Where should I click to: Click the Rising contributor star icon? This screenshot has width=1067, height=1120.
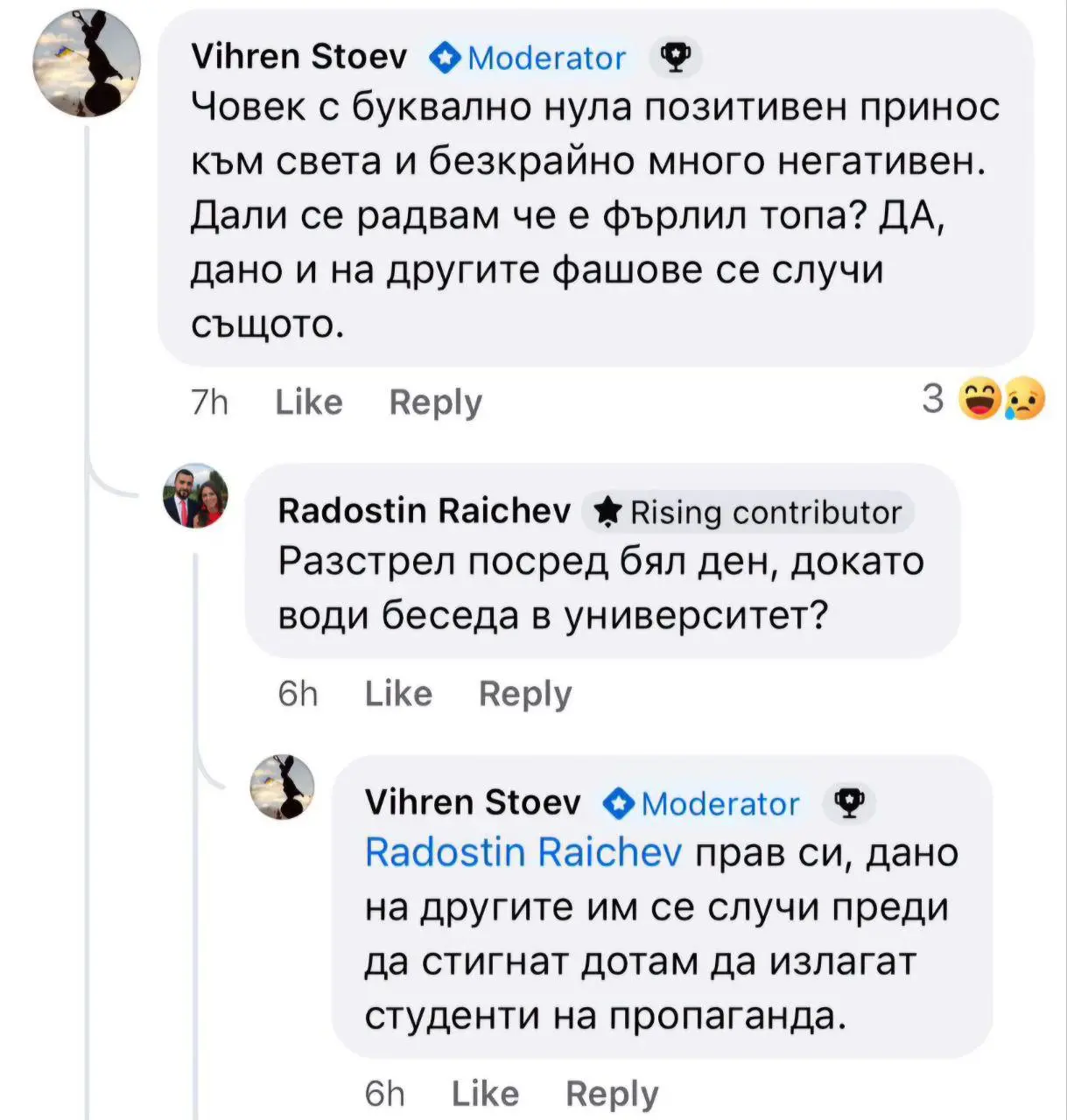coord(608,512)
